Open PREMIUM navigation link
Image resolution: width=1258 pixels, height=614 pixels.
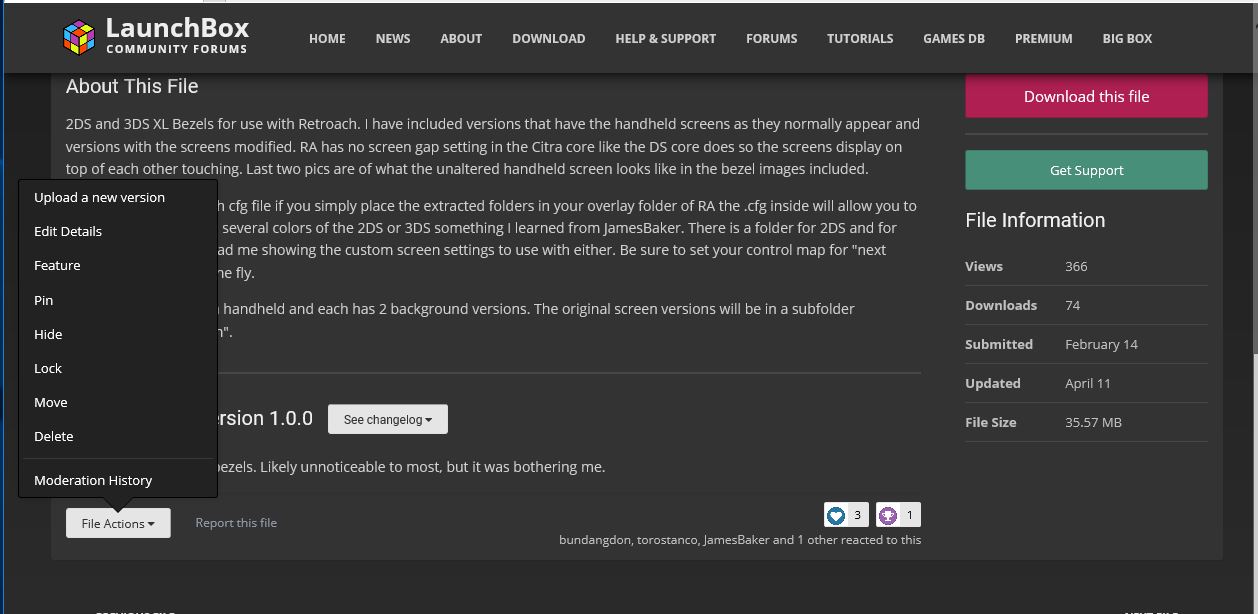[1043, 38]
